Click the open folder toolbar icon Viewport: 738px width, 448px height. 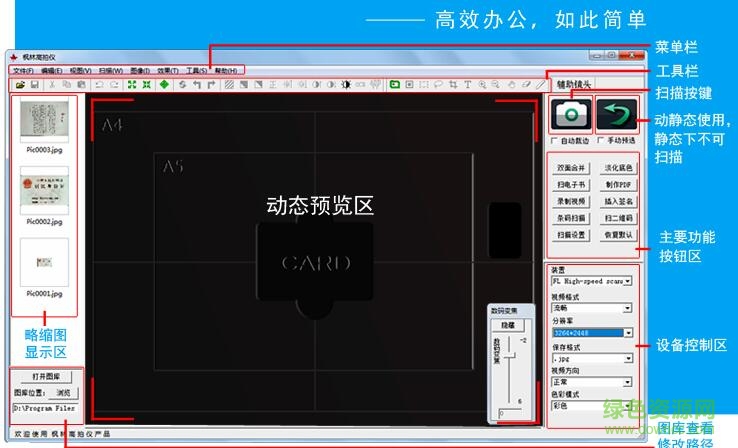point(20,85)
